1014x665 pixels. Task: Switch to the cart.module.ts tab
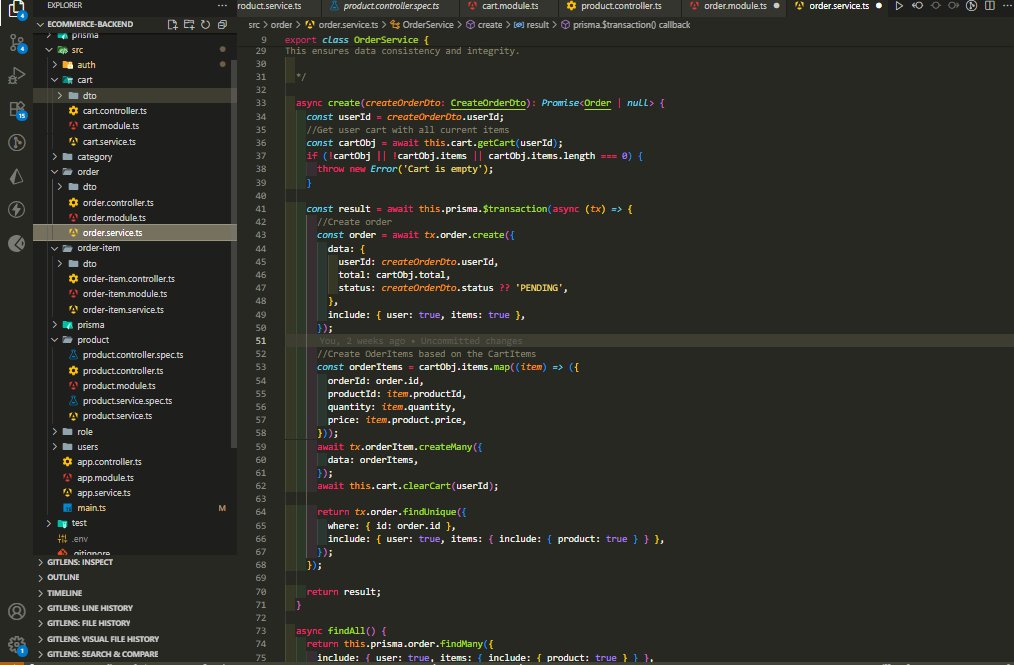[x=510, y=6]
